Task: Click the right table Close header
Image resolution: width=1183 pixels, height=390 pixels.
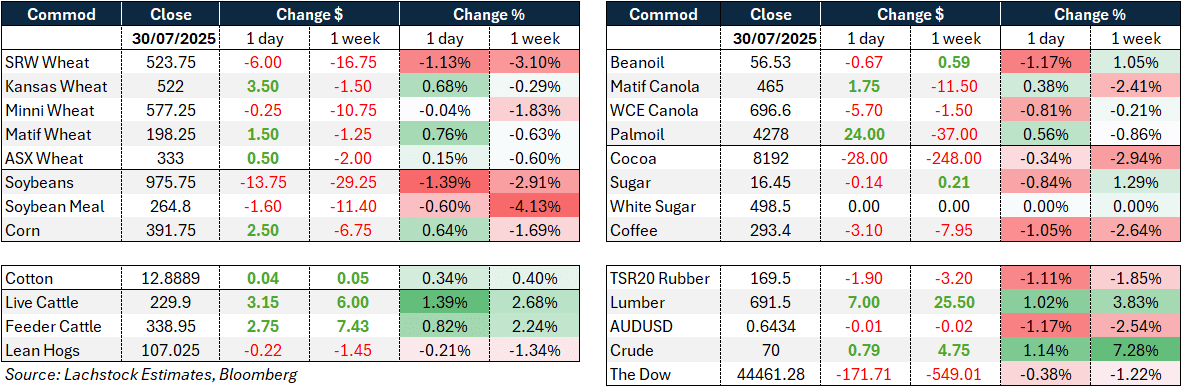Action: point(772,14)
